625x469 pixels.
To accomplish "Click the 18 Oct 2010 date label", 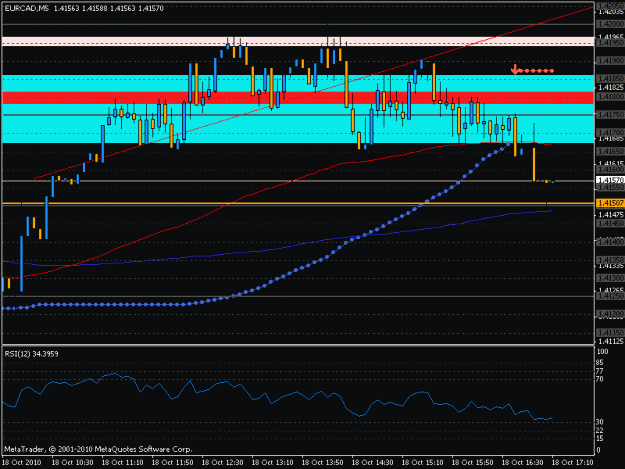I will point(22,463).
